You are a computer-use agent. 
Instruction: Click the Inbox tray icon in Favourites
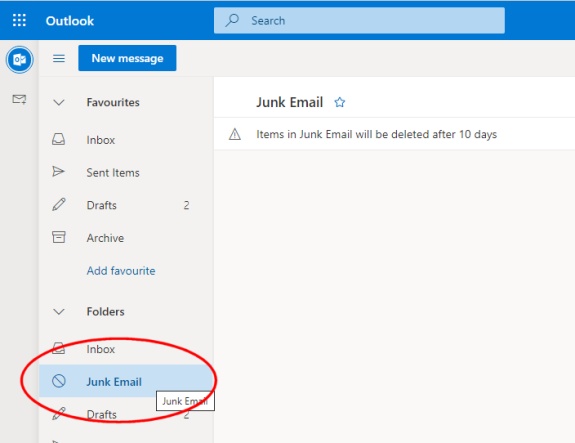click(x=58, y=139)
